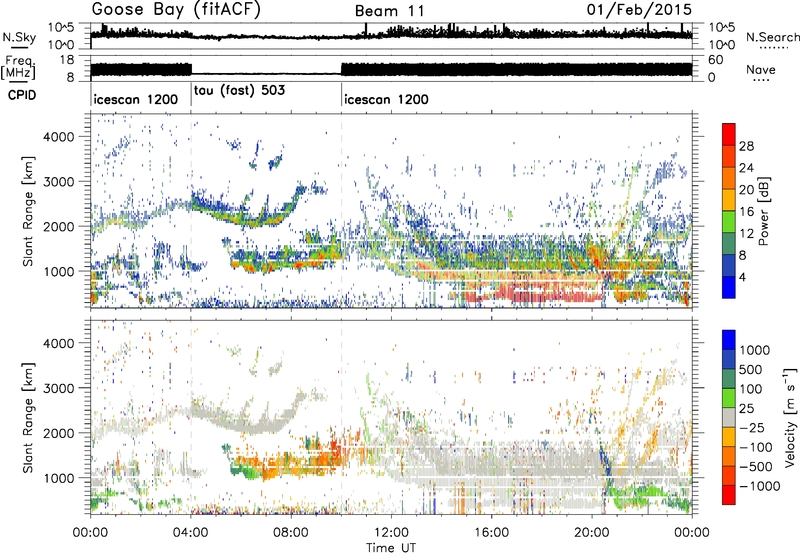Screen dimensions: 800x554
Task: Click the red bottom segment of the Velocity colorbar
Action: pyautogui.click(x=729, y=495)
